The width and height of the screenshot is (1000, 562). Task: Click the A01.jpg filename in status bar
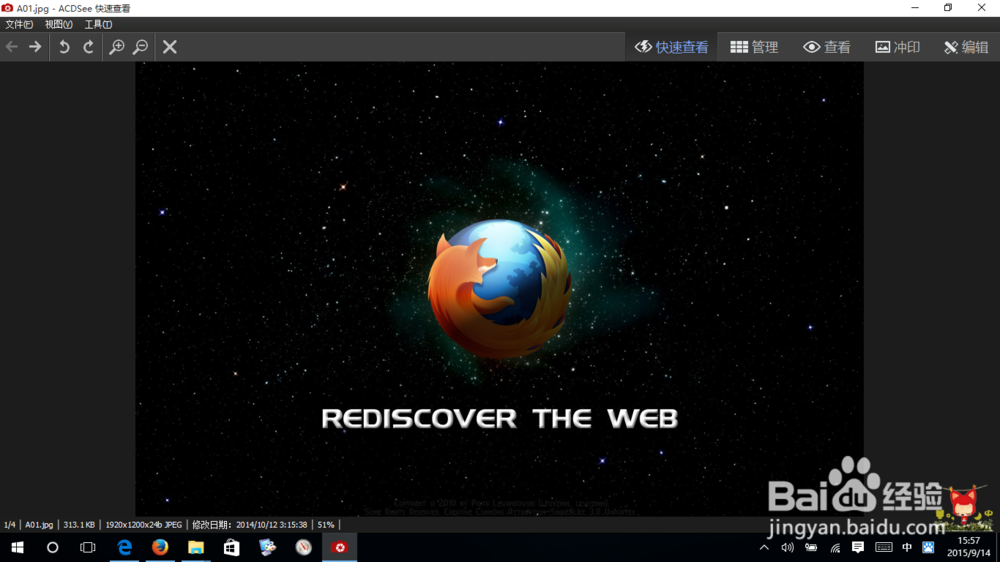pos(39,524)
